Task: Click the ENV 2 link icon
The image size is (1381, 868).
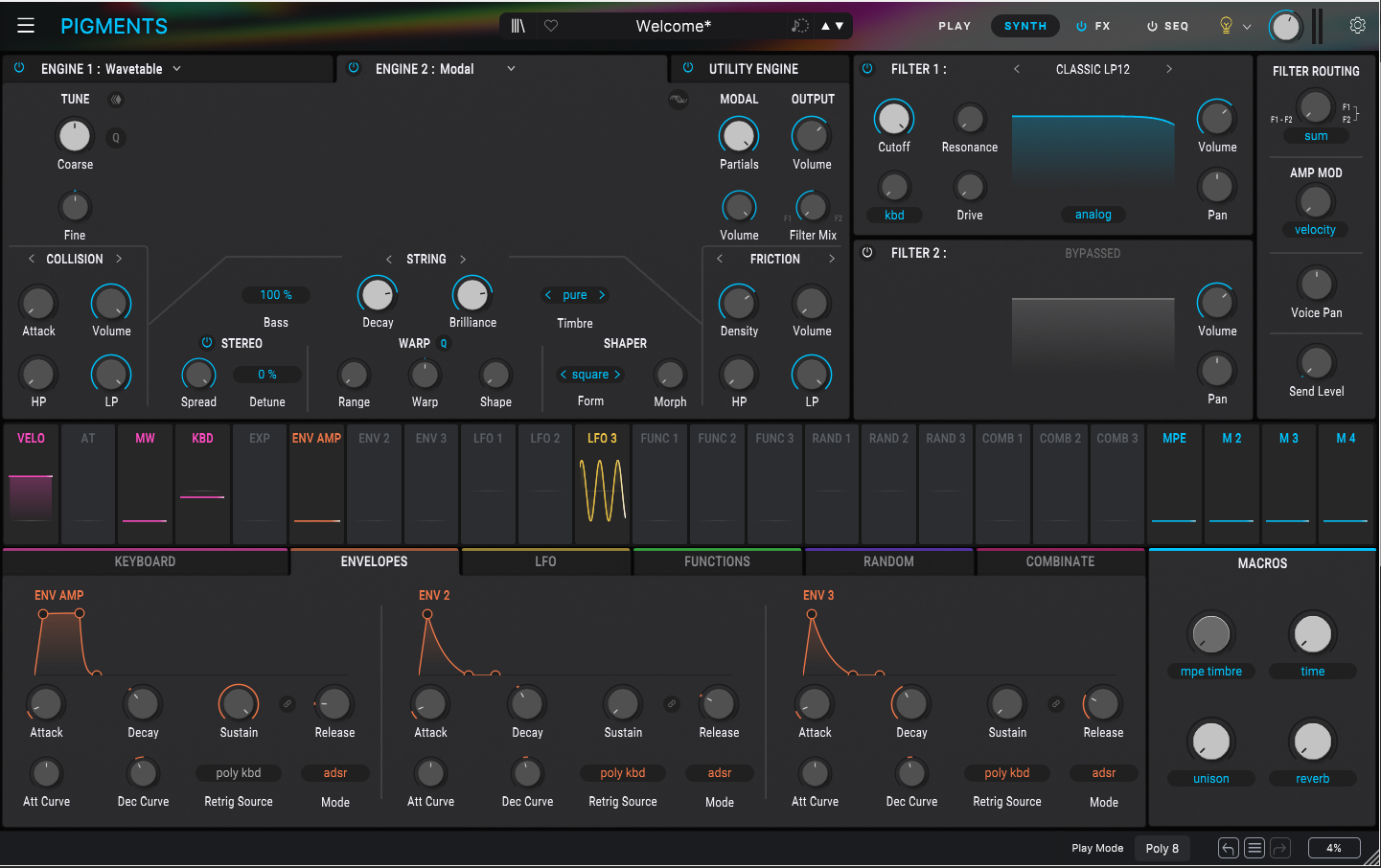Action: (672, 704)
